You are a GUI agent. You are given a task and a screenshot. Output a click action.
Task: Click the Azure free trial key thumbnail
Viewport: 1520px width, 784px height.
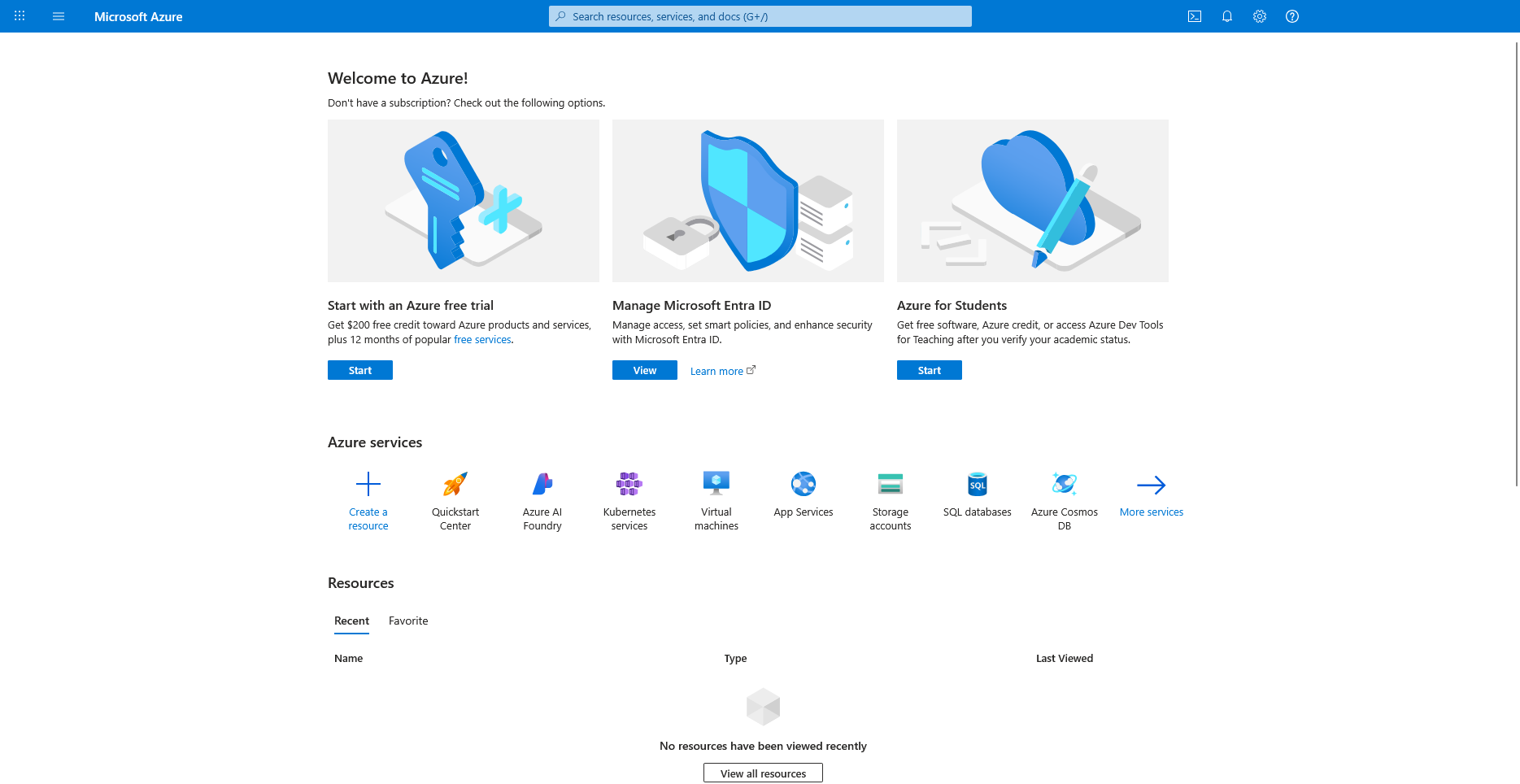(464, 201)
